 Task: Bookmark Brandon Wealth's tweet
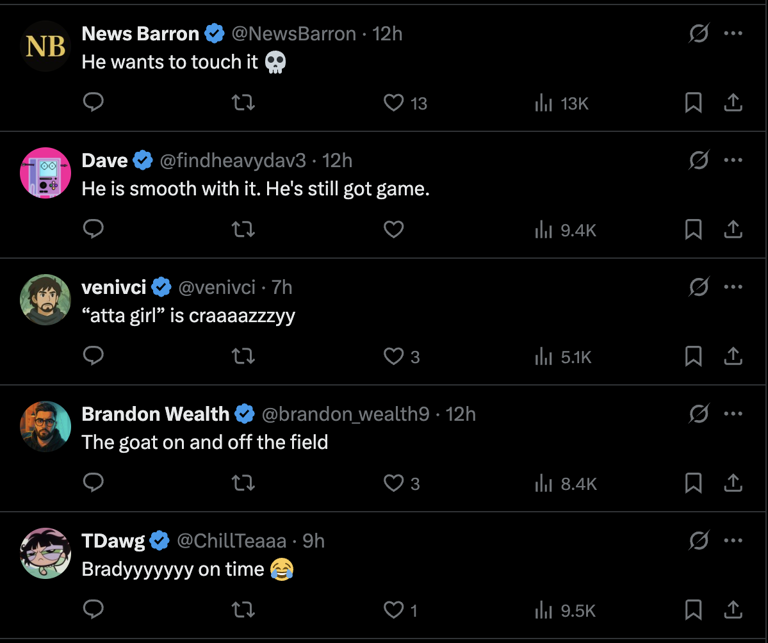(x=693, y=484)
